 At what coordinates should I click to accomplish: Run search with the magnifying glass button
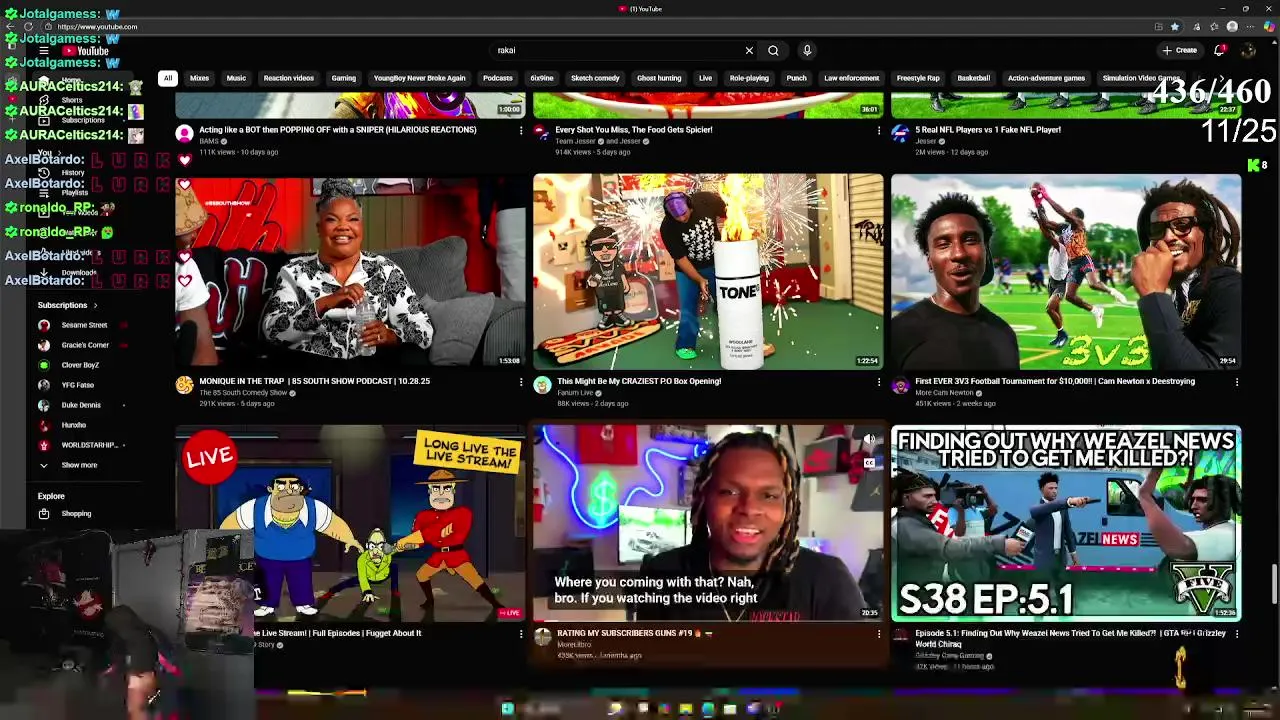coord(773,50)
